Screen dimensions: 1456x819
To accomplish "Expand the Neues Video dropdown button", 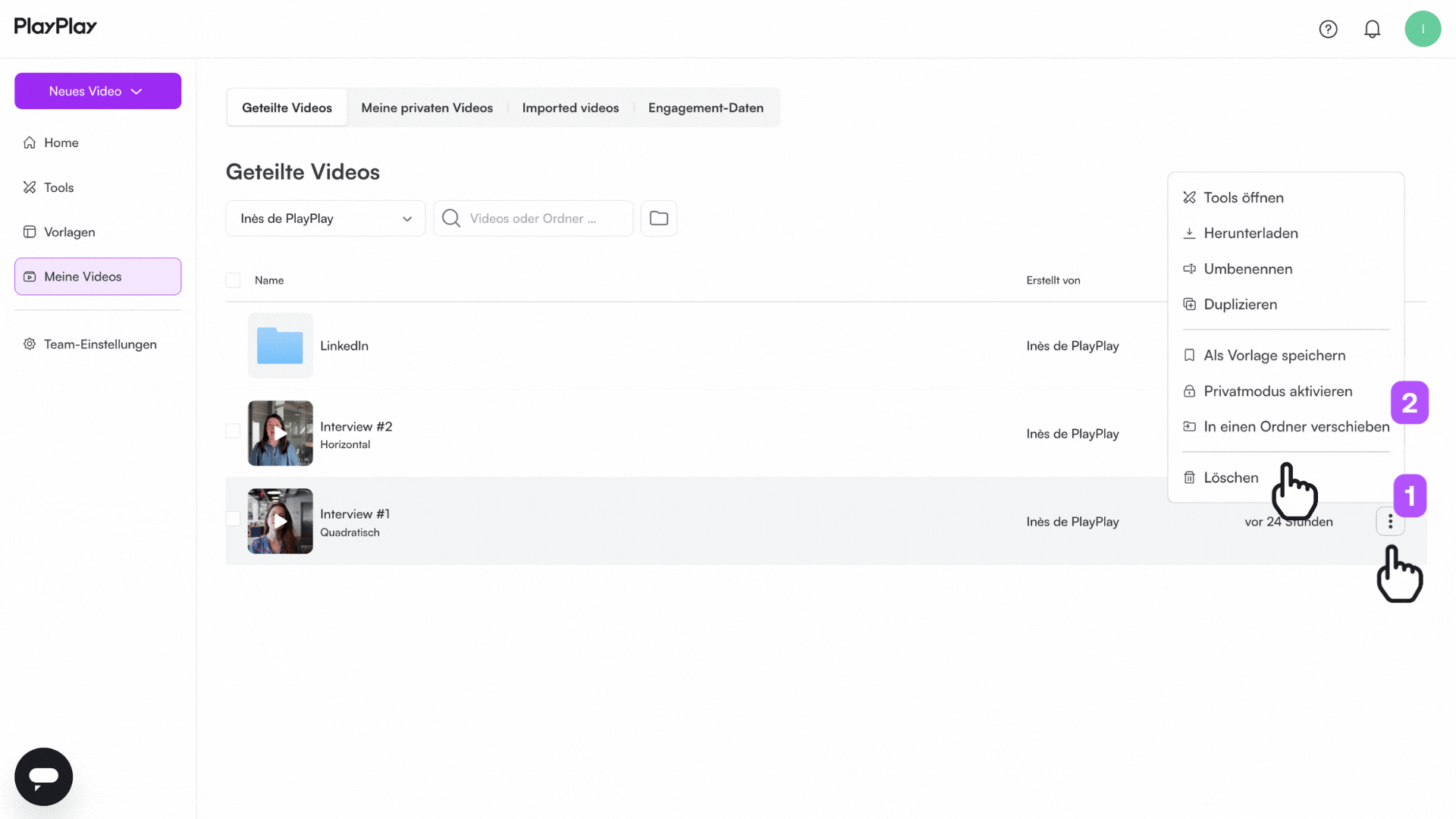I will tap(98, 91).
